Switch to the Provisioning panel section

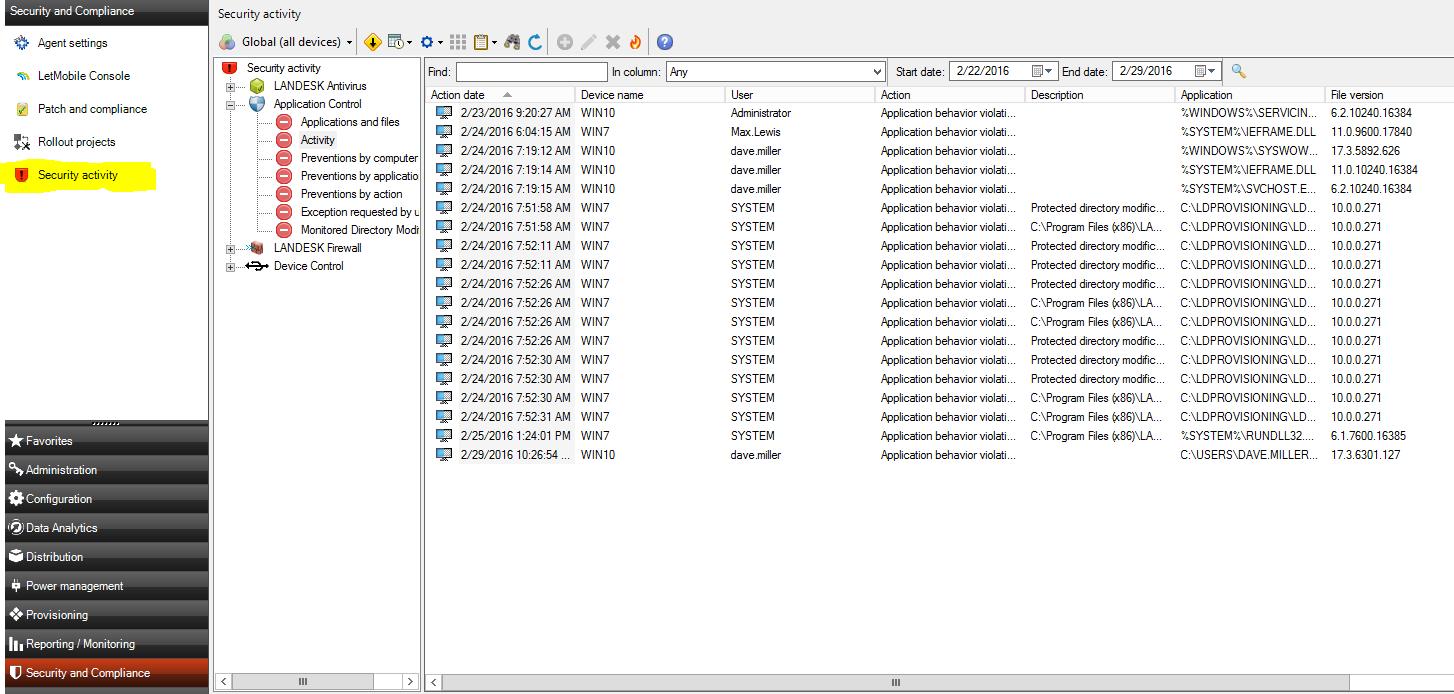tap(57, 615)
